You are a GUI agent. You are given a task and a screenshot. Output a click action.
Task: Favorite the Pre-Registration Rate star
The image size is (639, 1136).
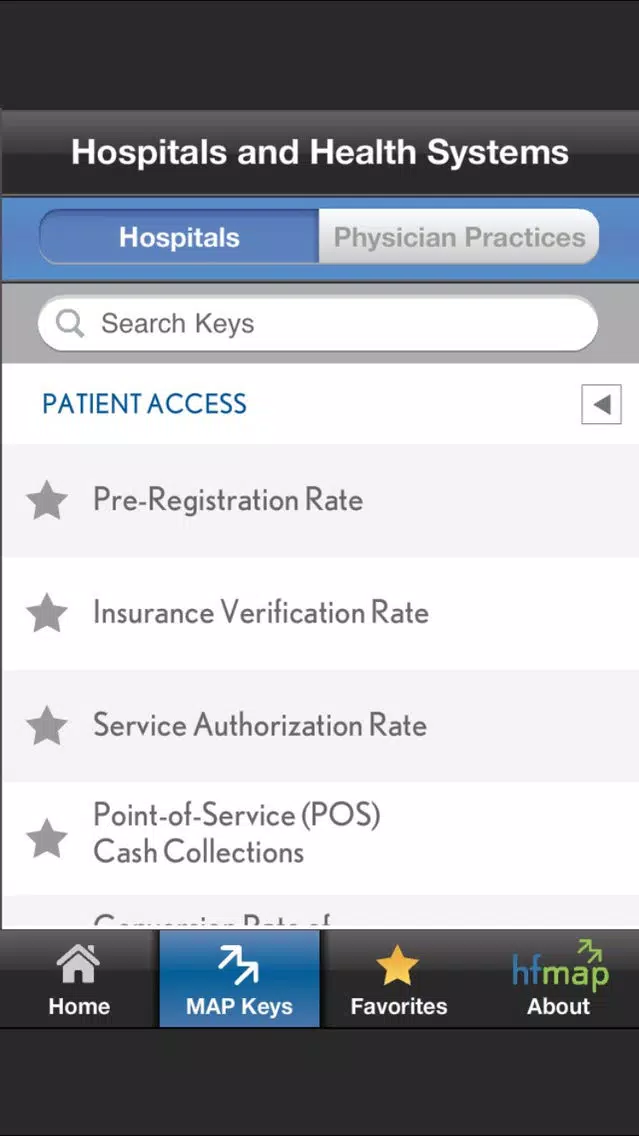click(x=47, y=501)
